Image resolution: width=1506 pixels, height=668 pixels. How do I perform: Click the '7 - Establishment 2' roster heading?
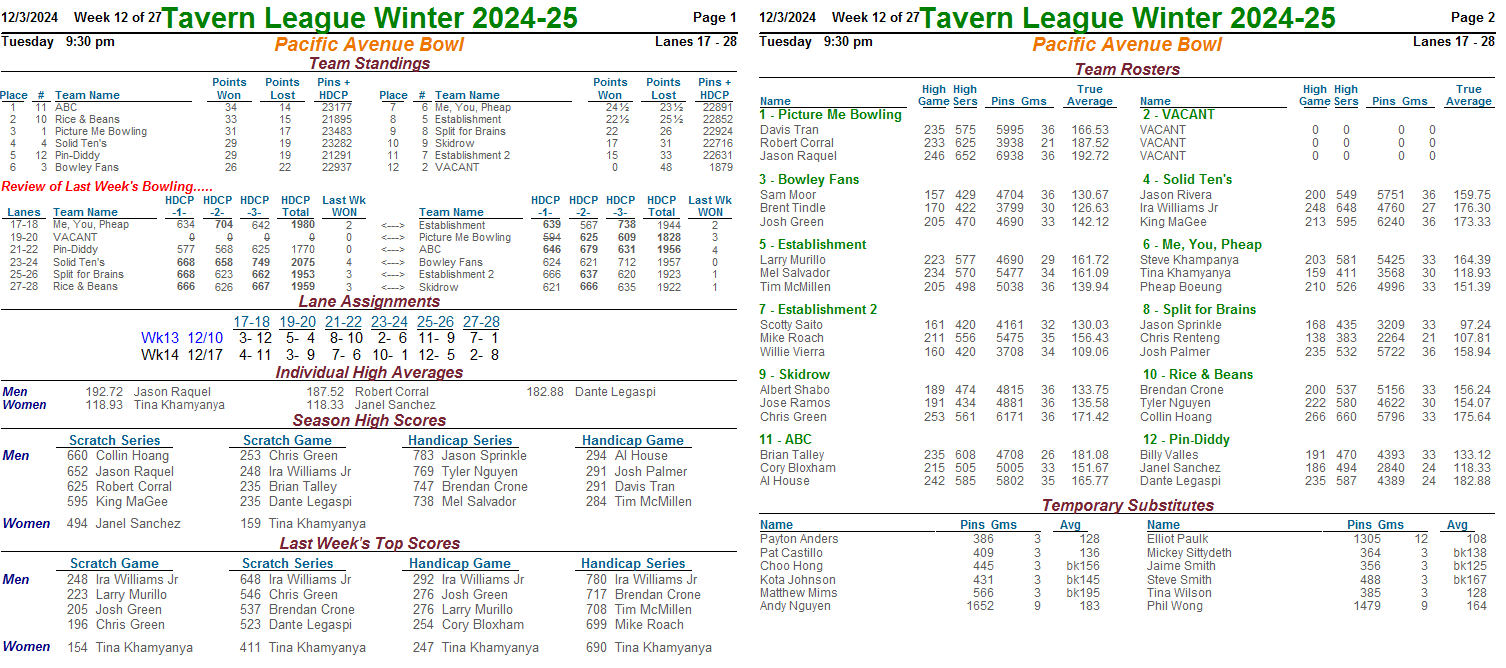pos(818,309)
